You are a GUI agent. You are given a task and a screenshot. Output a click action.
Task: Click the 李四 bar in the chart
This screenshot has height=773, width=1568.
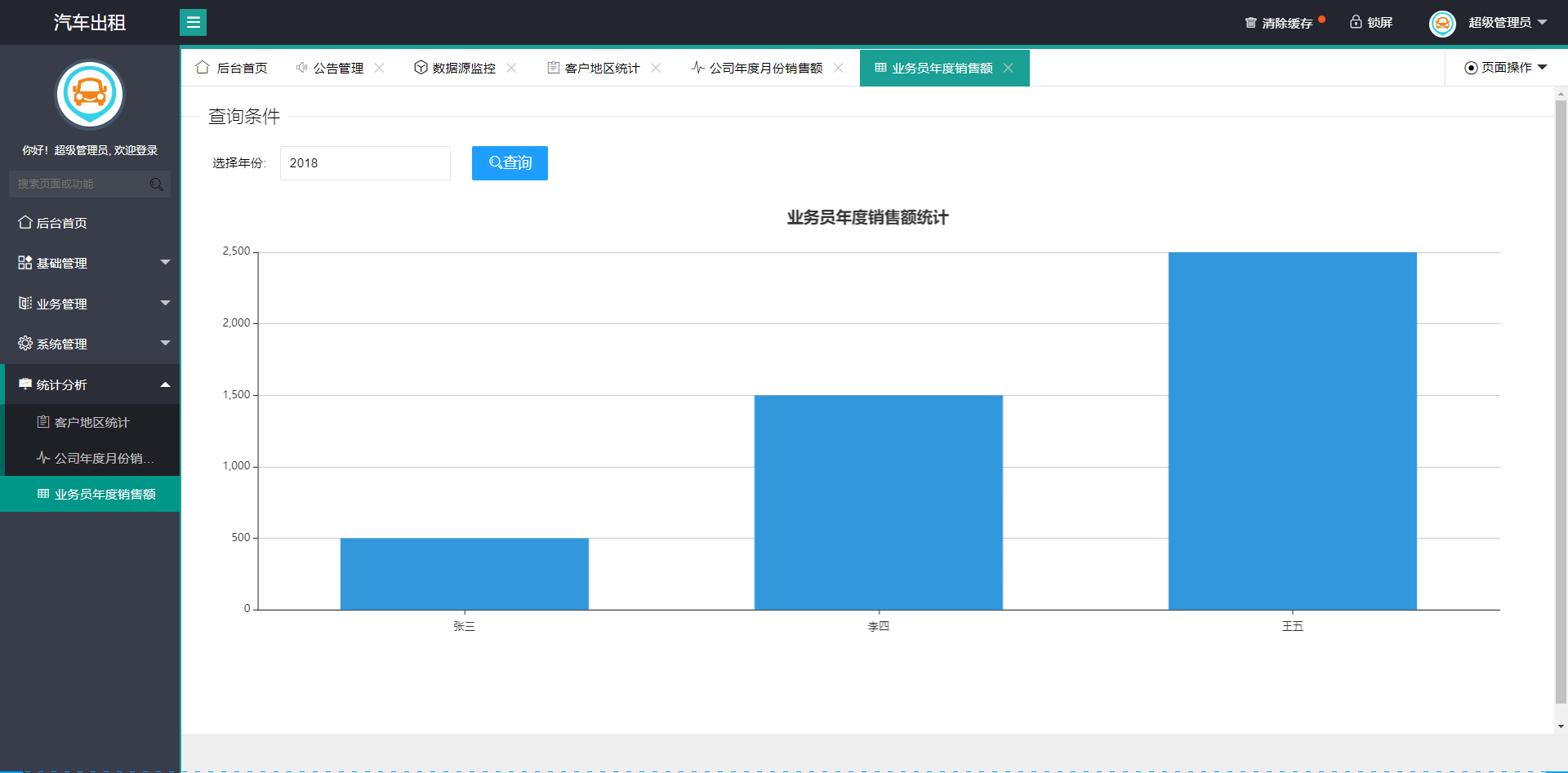878,502
